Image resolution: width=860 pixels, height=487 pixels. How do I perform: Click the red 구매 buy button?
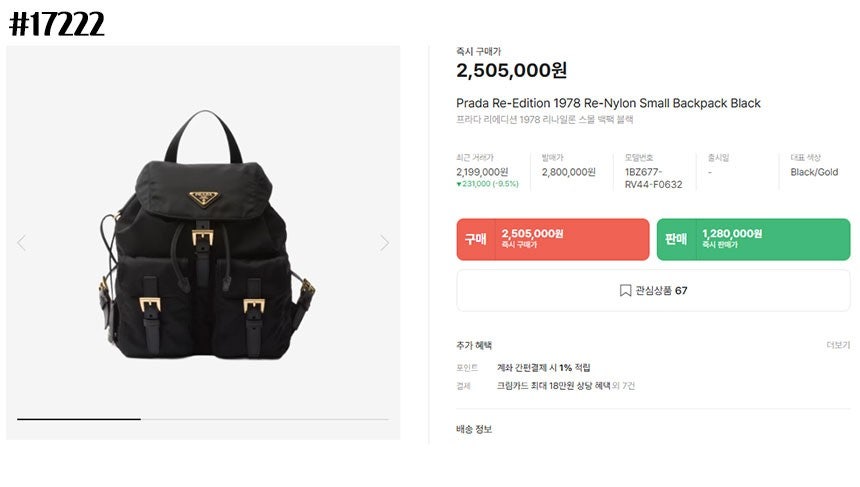tap(553, 239)
